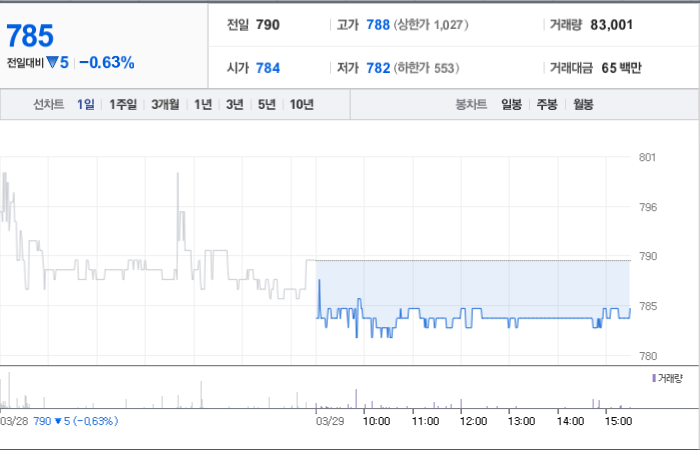This screenshot has height=450, width=700.
Task: Select the 월봉 monthly candle chart
Action: (x=583, y=104)
